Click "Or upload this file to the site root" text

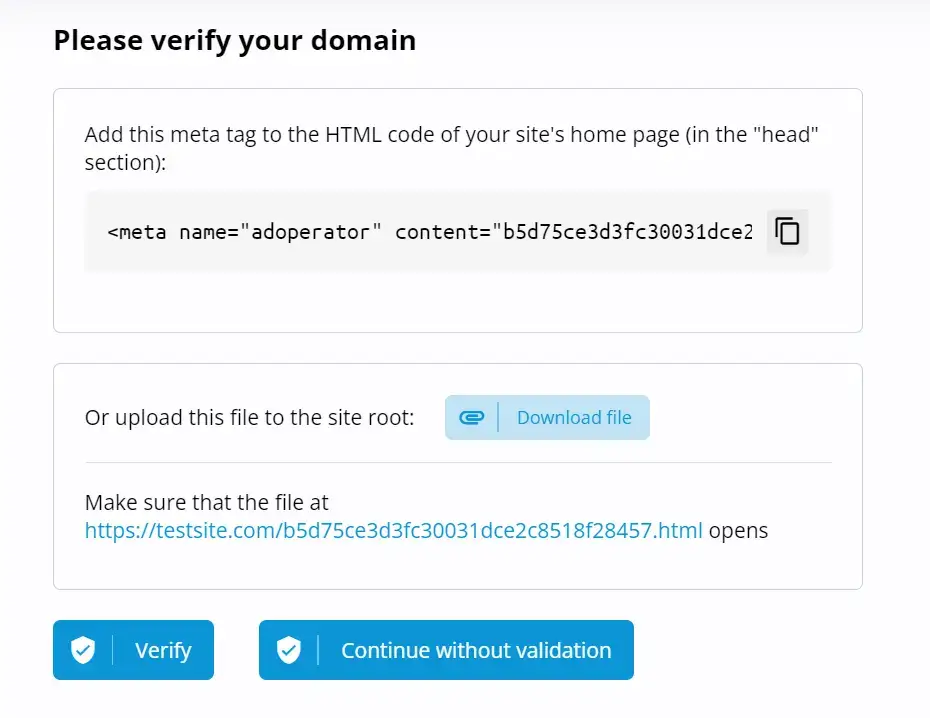click(x=249, y=418)
